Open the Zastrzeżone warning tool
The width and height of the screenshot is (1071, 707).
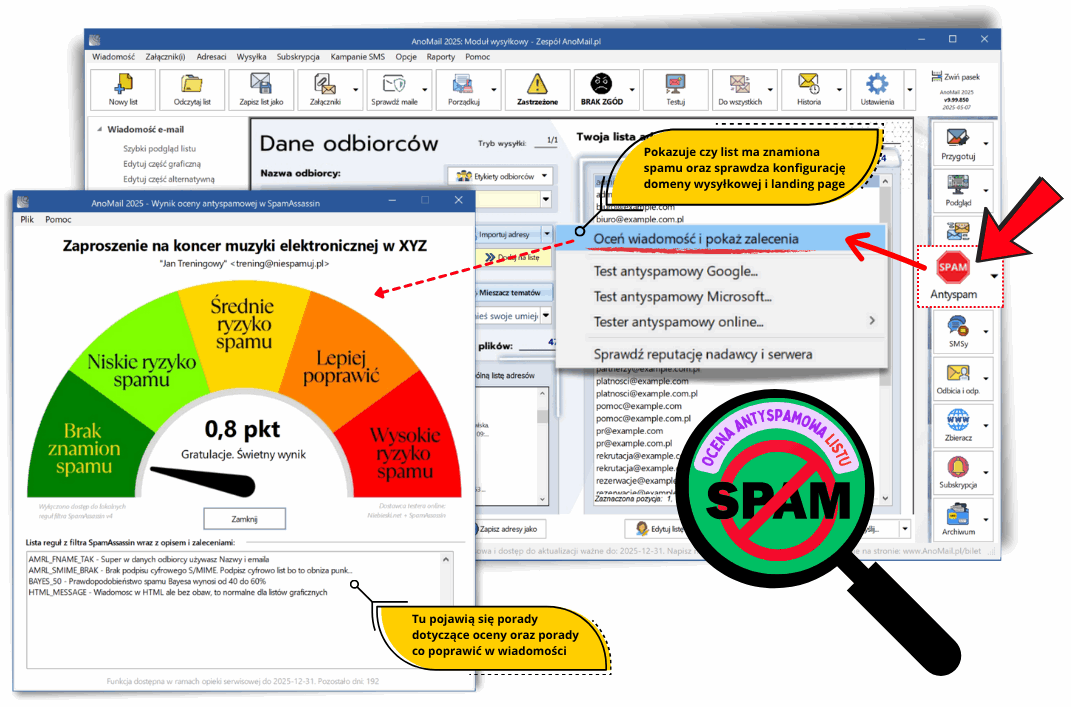(x=537, y=89)
